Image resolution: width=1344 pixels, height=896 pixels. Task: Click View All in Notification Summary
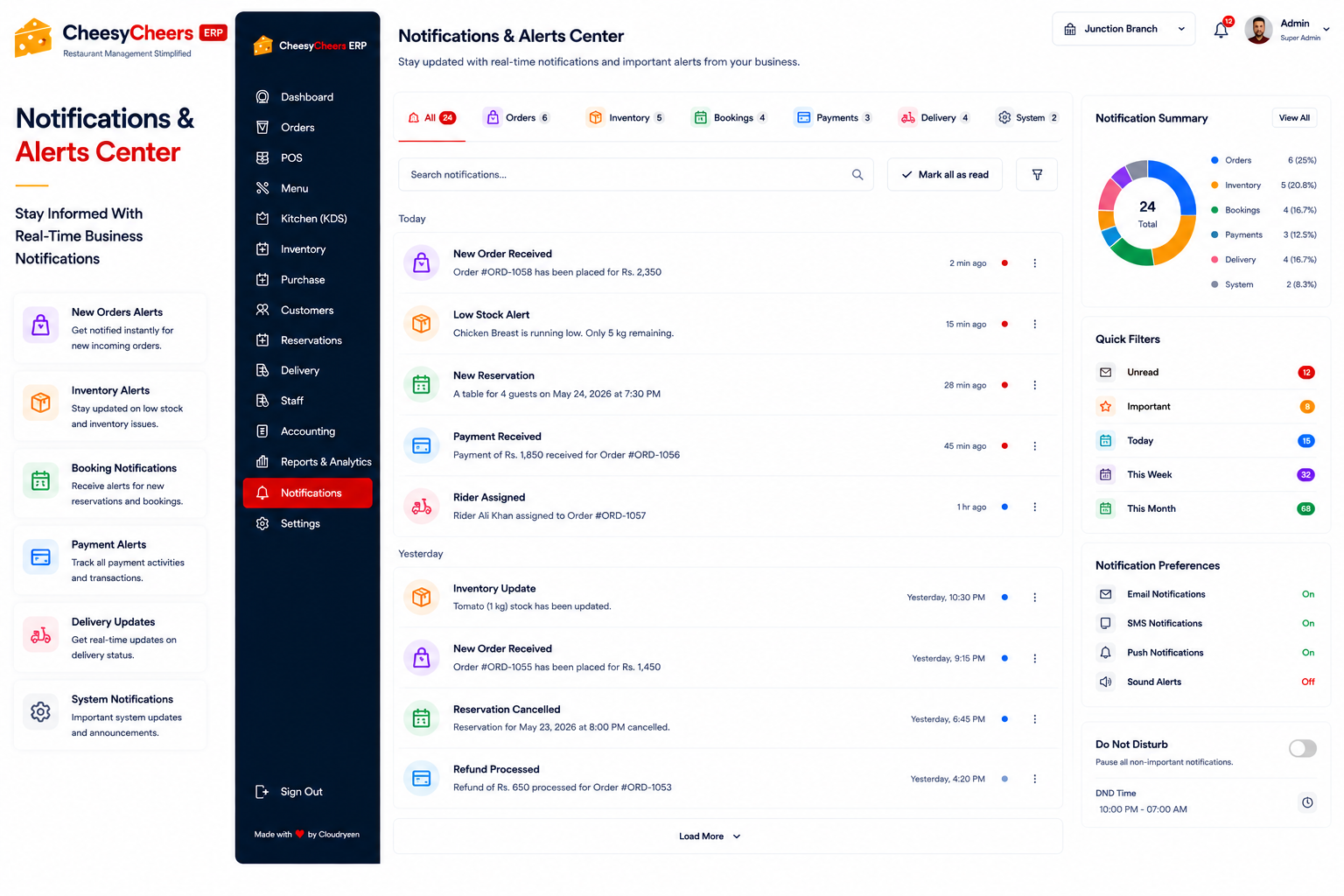point(1294,118)
